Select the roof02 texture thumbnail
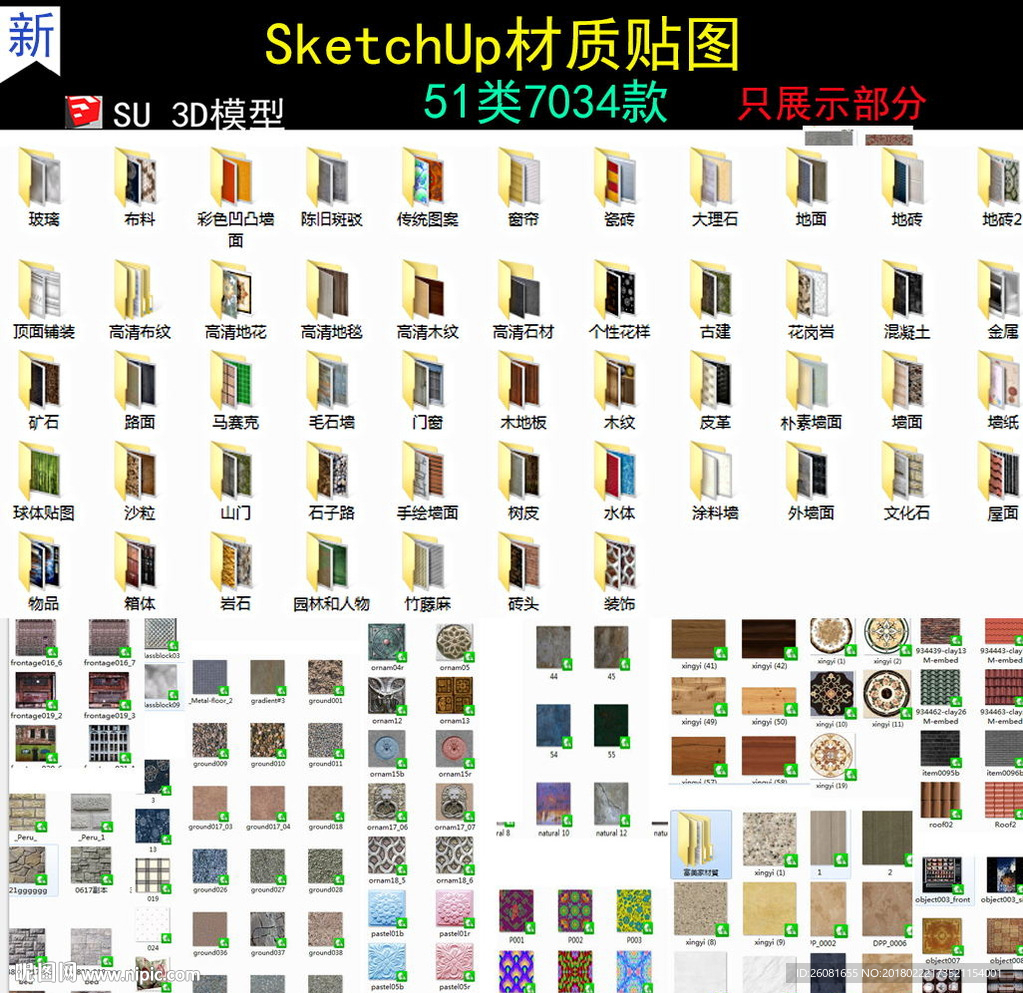Viewport: 1023px width, 993px height. coord(941,800)
